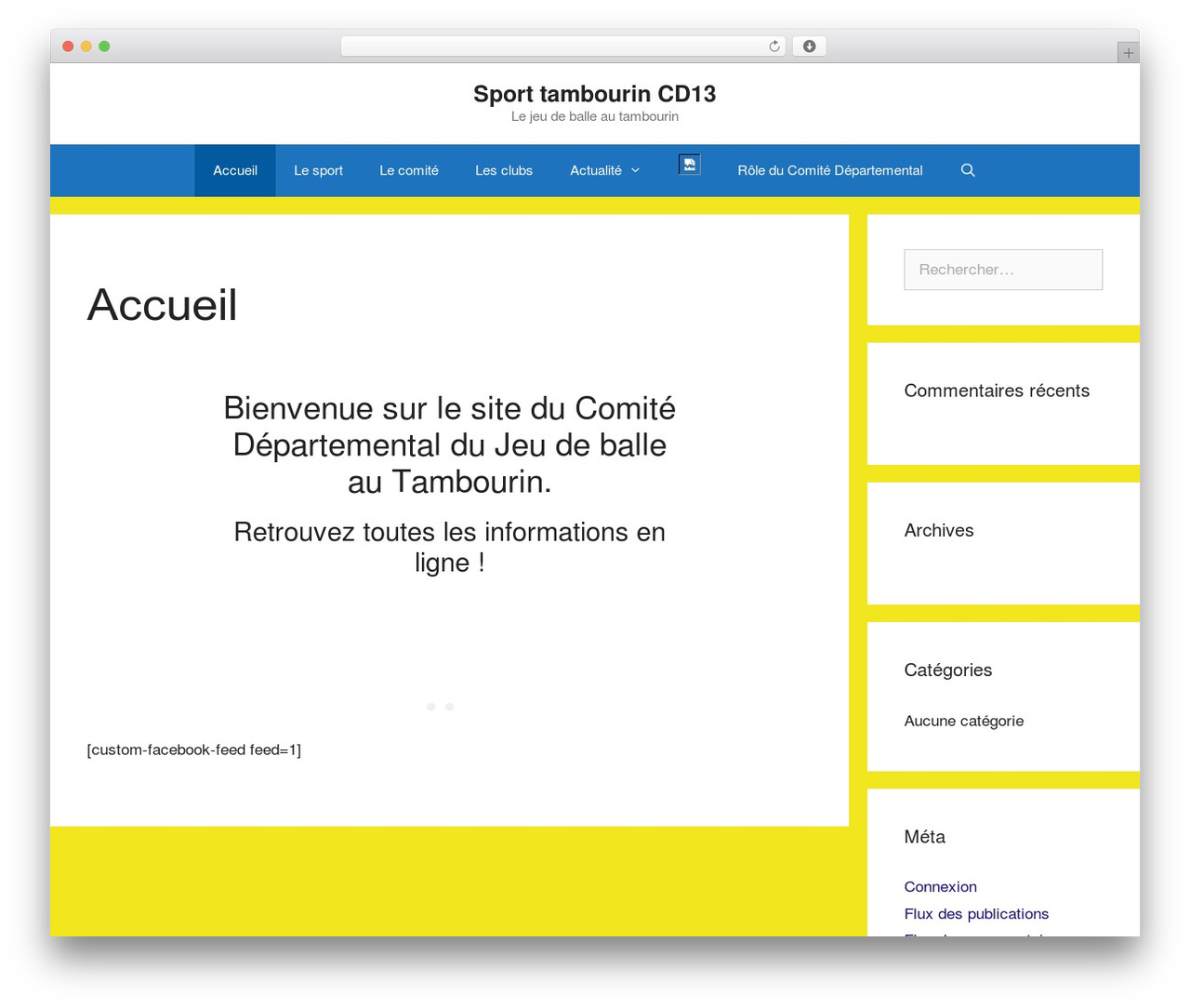Image resolution: width=1190 pixels, height=1008 pixels.
Task: Click the Accueil page heading
Action: click(x=163, y=305)
